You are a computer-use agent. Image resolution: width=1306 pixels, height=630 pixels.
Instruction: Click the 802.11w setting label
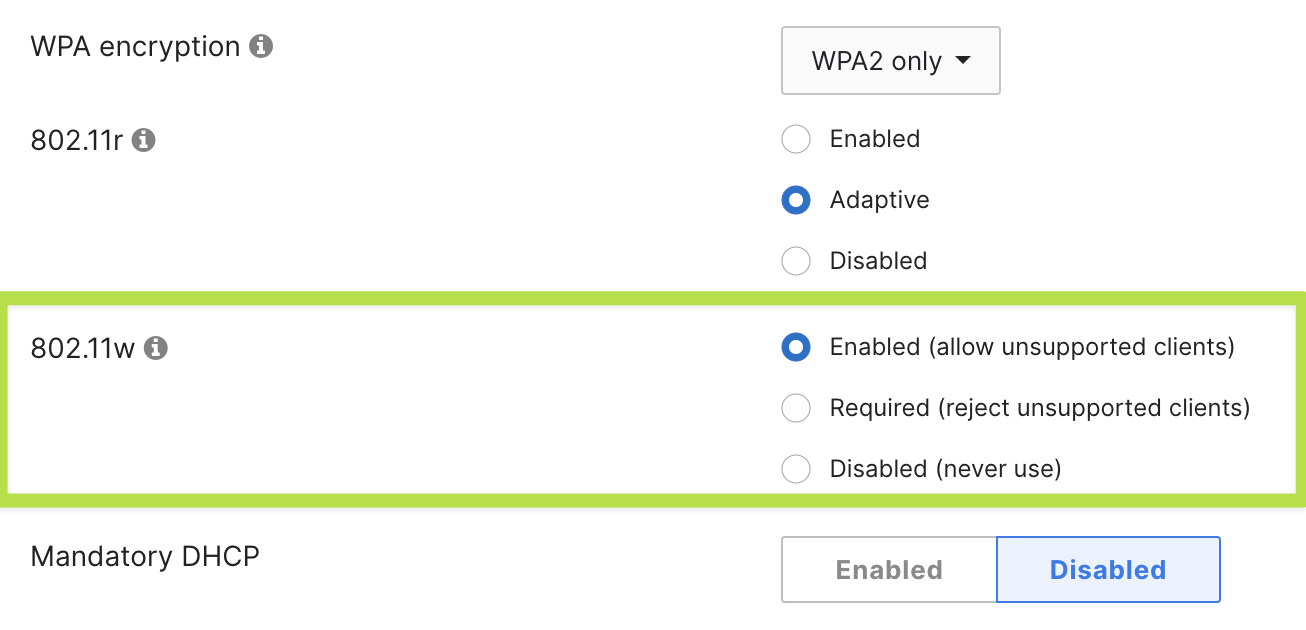tap(84, 348)
